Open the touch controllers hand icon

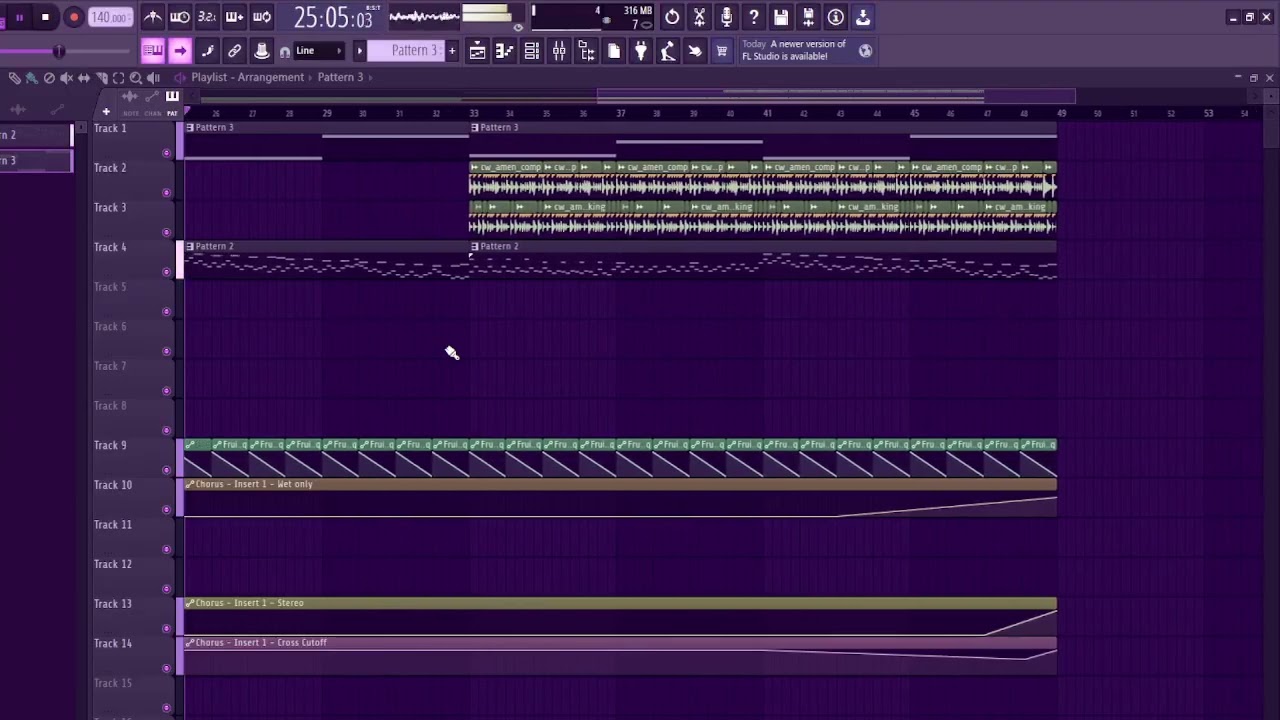pos(695,51)
